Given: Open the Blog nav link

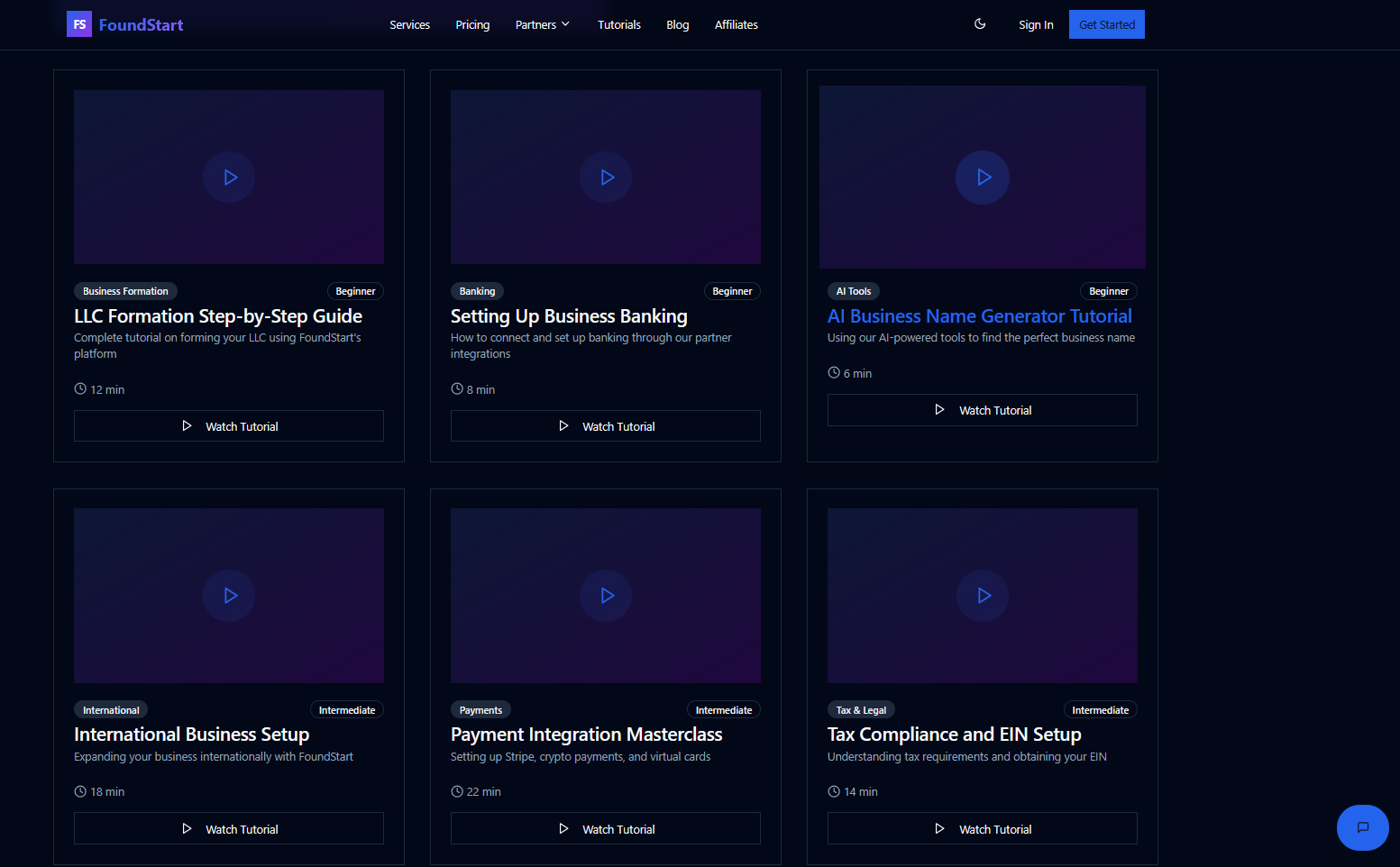Looking at the screenshot, I should coord(678,24).
